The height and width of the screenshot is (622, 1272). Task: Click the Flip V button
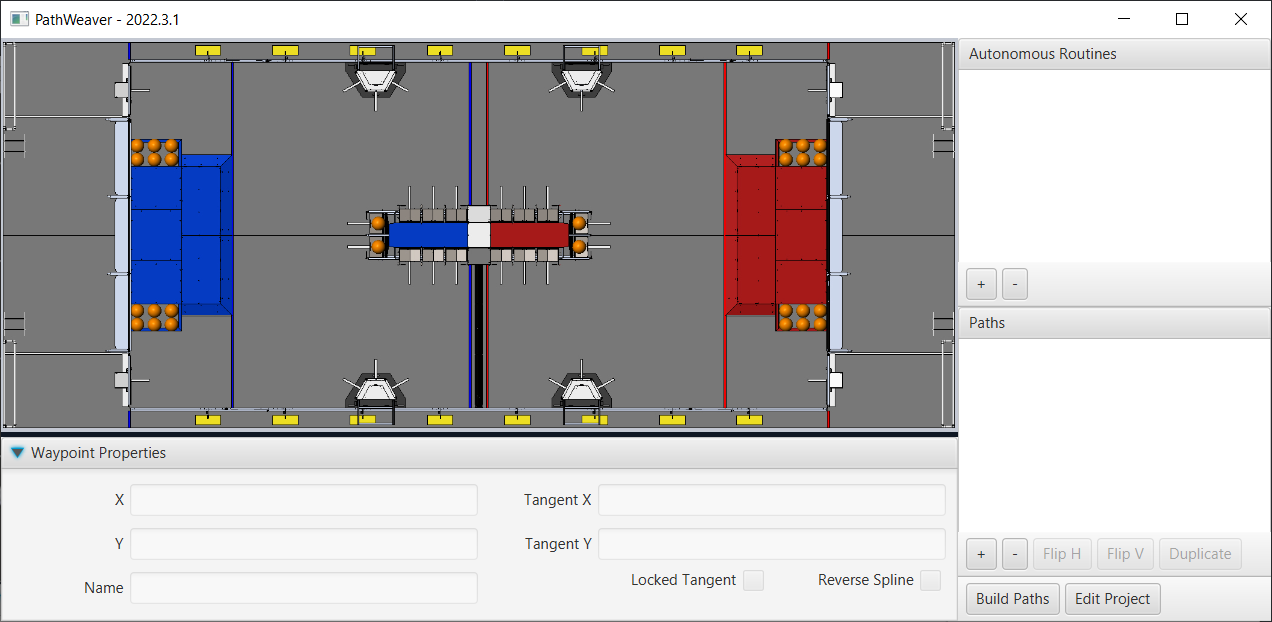1125,553
